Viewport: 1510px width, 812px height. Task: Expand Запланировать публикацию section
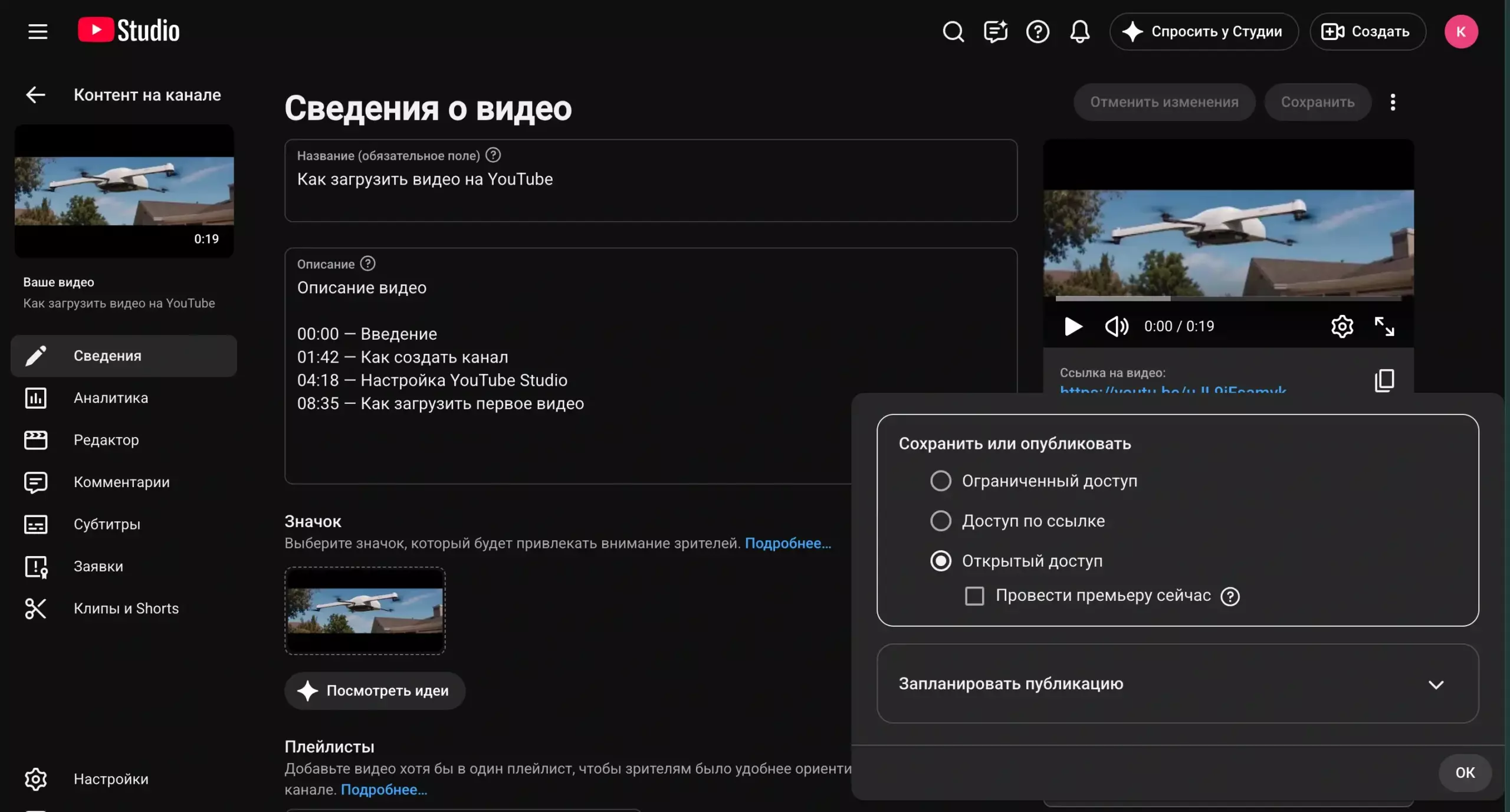[x=1177, y=684]
